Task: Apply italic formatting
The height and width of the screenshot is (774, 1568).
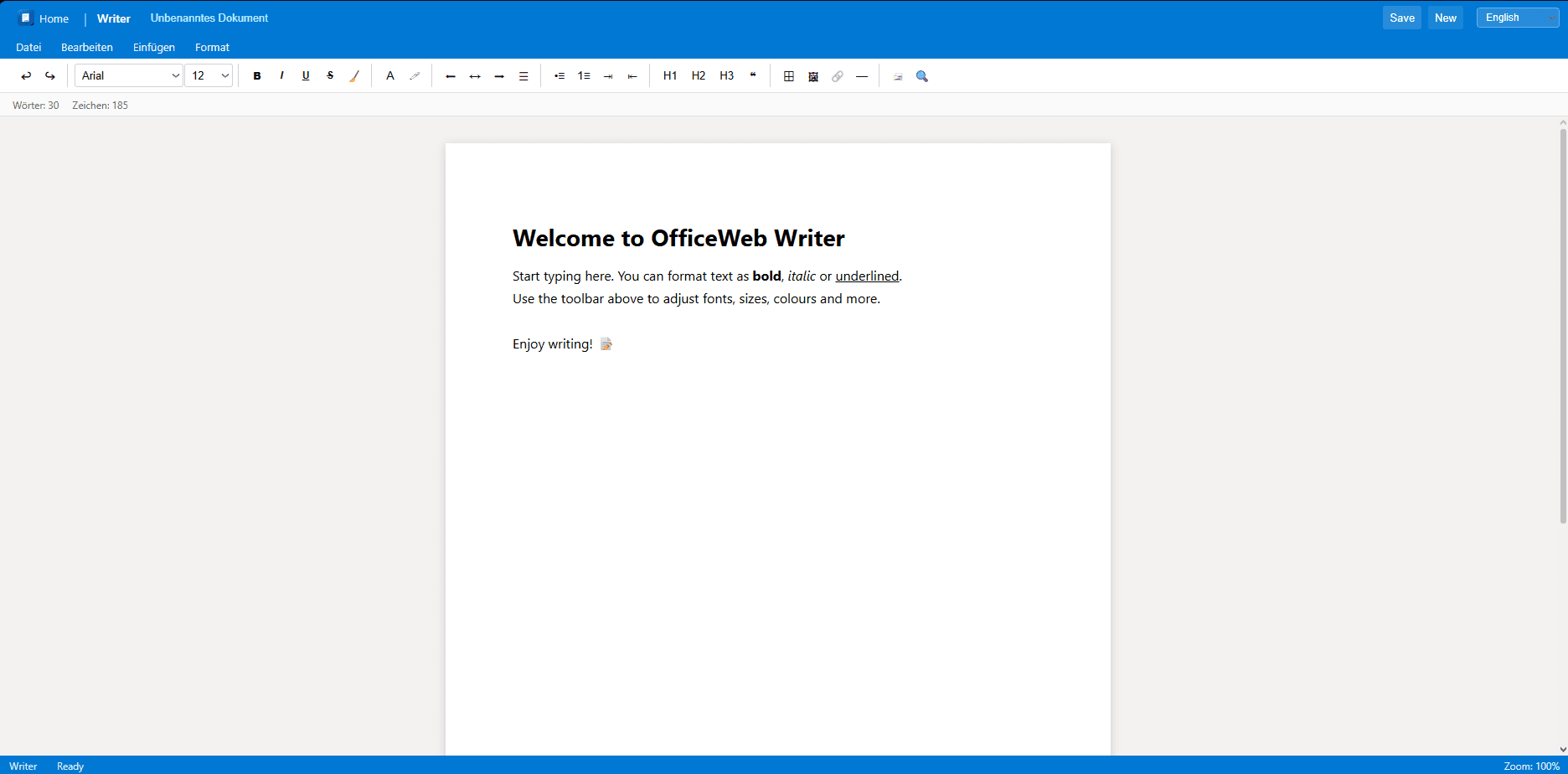Action: coord(281,75)
